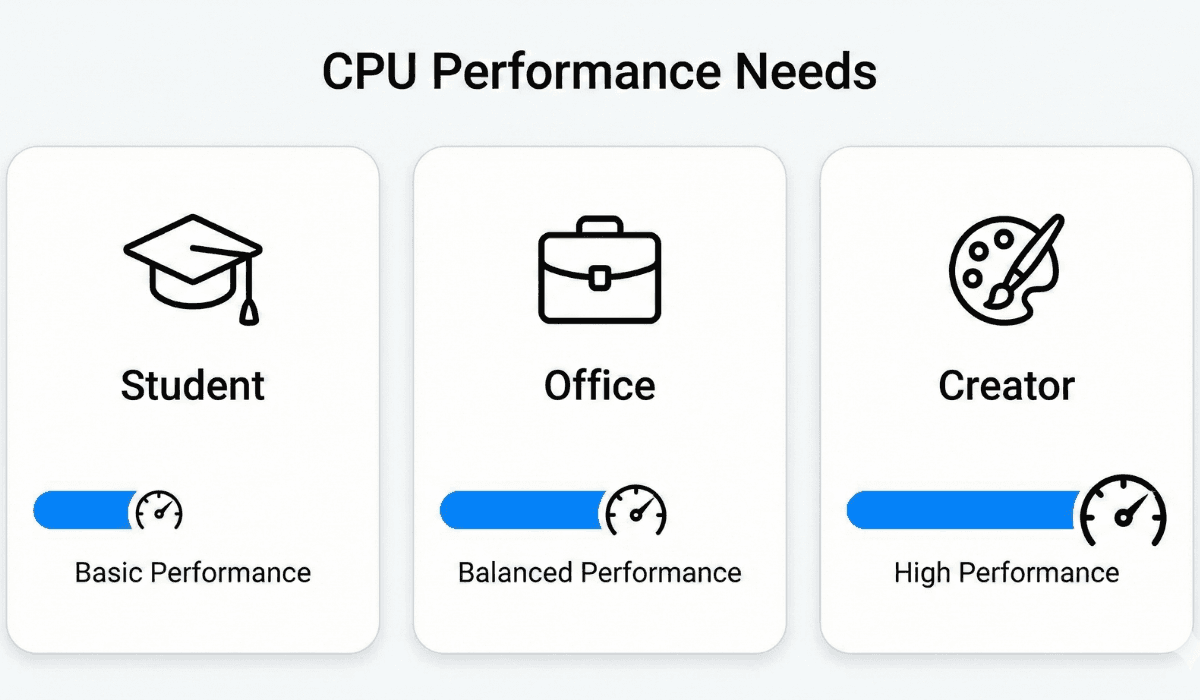The width and height of the screenshot is (1200, 700).
Task: Click the small gauge beside Basic Performance bar
Action: click(159, 510)
